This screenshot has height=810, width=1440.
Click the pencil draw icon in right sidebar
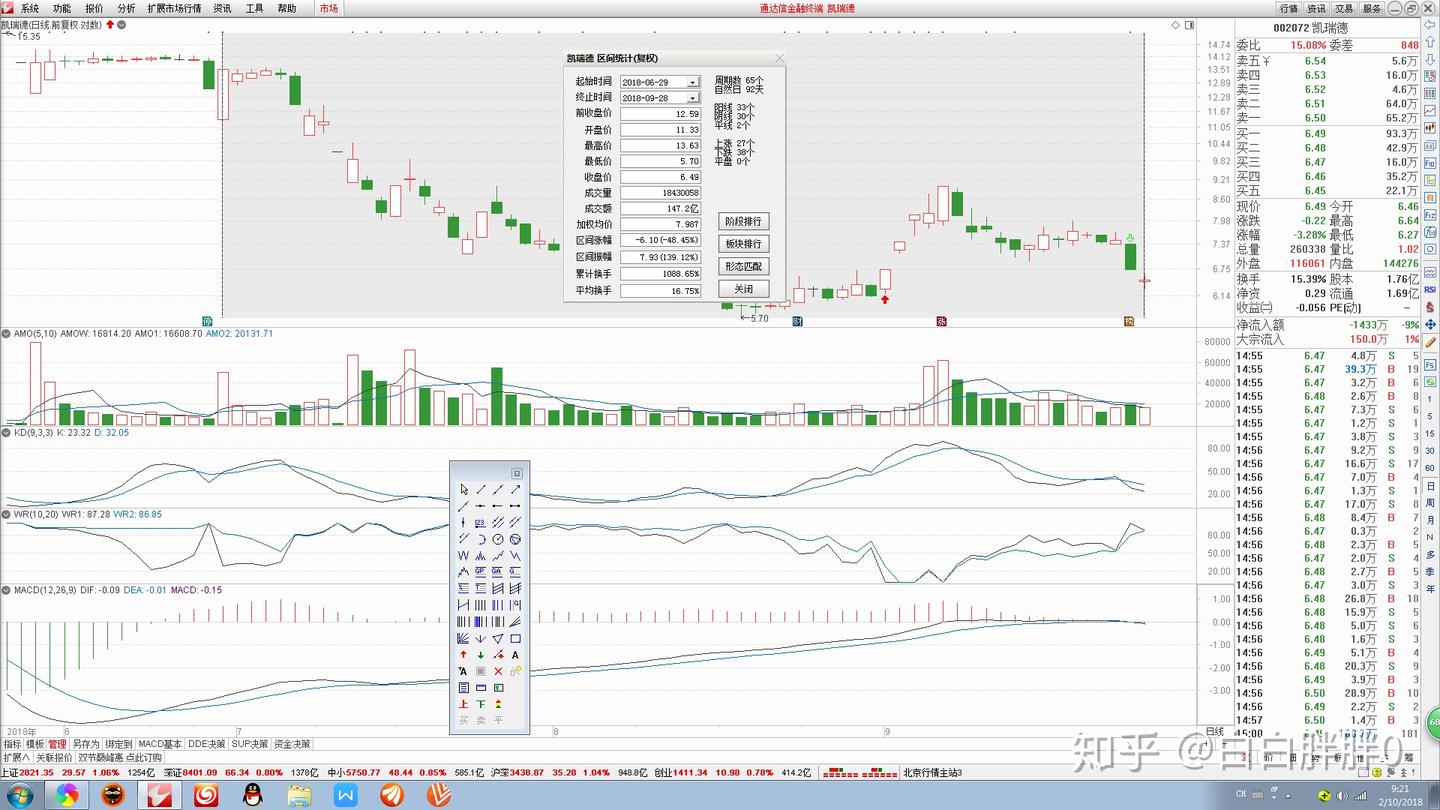coord(1431,343)
